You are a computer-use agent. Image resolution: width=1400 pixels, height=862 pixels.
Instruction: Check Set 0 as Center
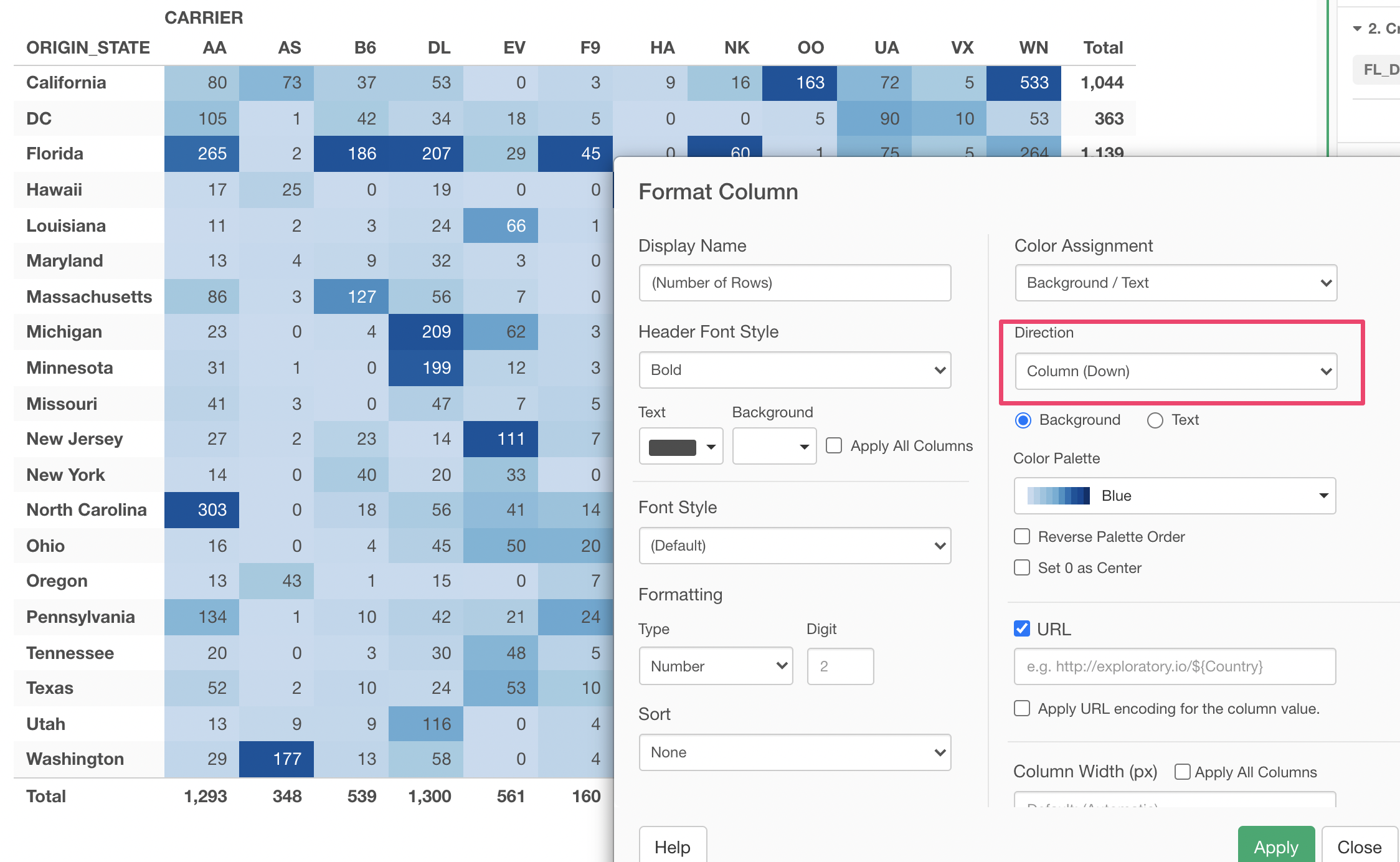tap(1022, 567)
